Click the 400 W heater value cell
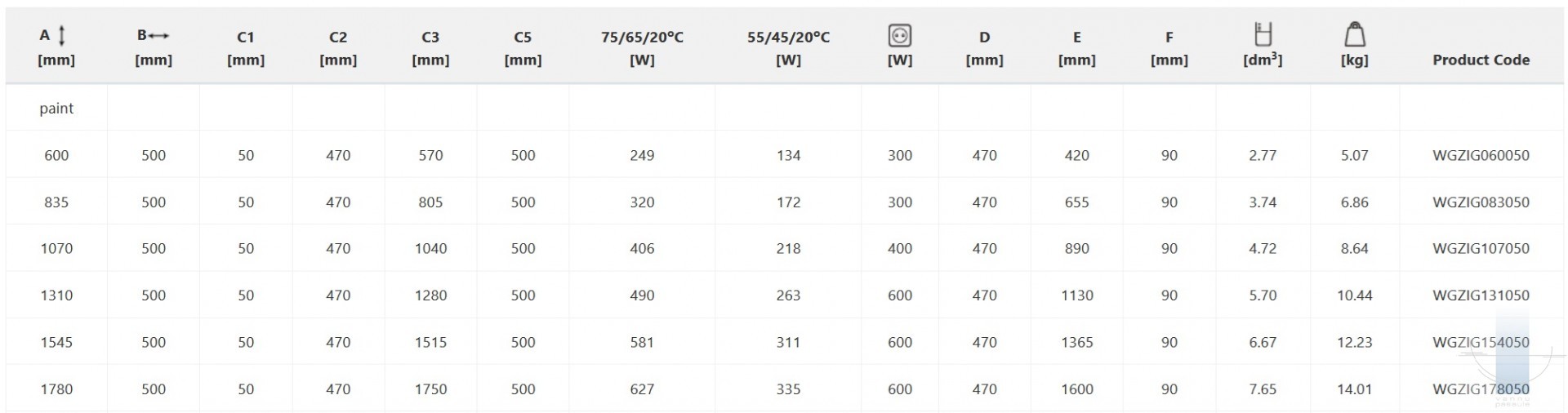1568x413 pixels. [899, 248]
